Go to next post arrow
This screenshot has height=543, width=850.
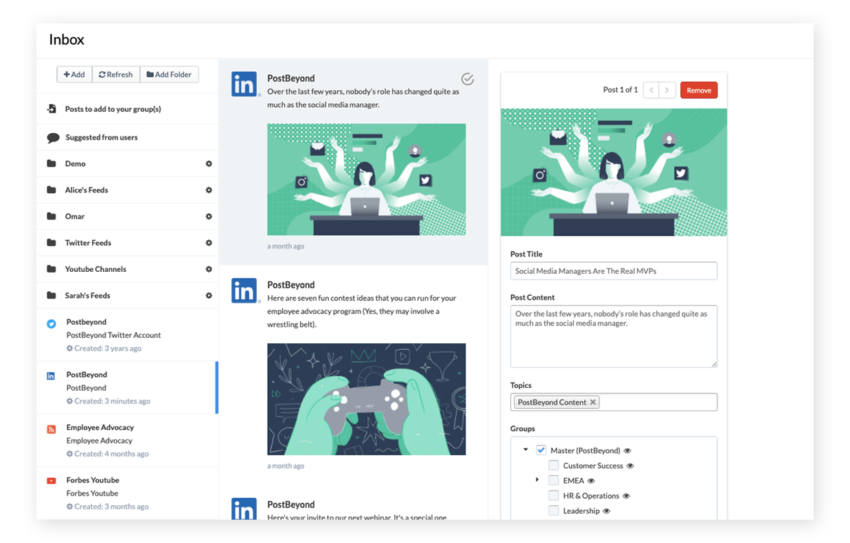point(667,90)
